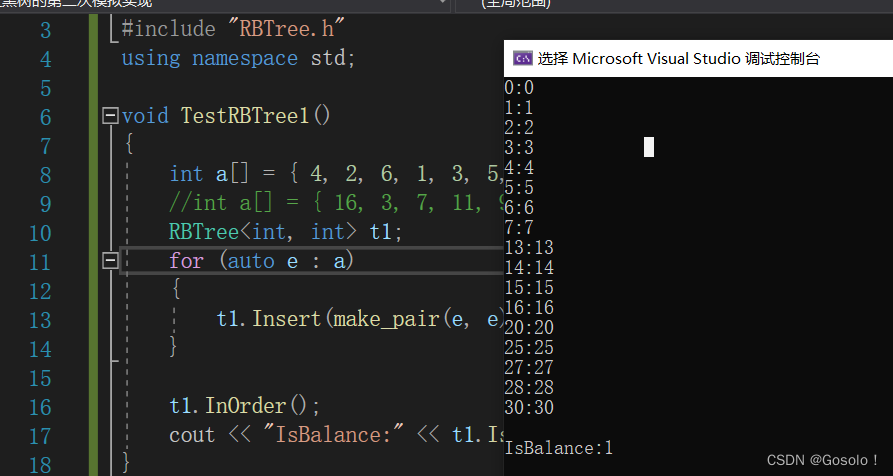Click the 0:0 console output line
This screenshot has height=476, width=893.
(519, 88)
